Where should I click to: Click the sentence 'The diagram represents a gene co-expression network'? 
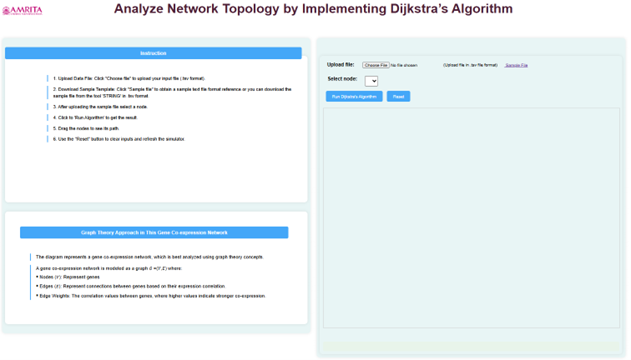(x=150, y=257)
